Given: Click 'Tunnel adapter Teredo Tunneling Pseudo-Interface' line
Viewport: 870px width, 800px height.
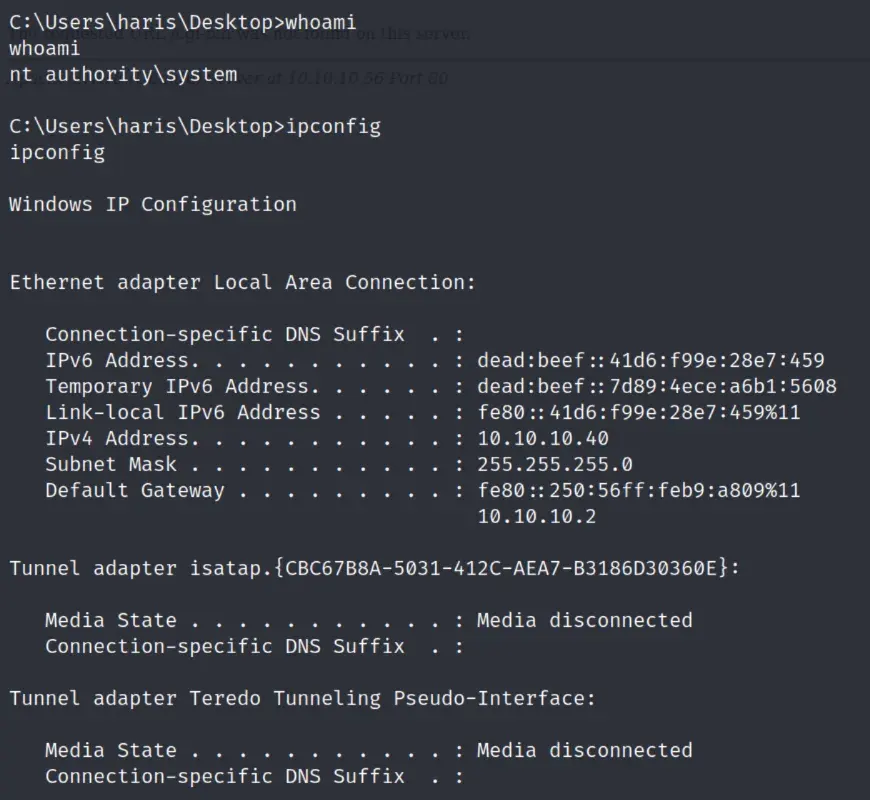Looking at the screenshot, I should click(x=302, y=698).
